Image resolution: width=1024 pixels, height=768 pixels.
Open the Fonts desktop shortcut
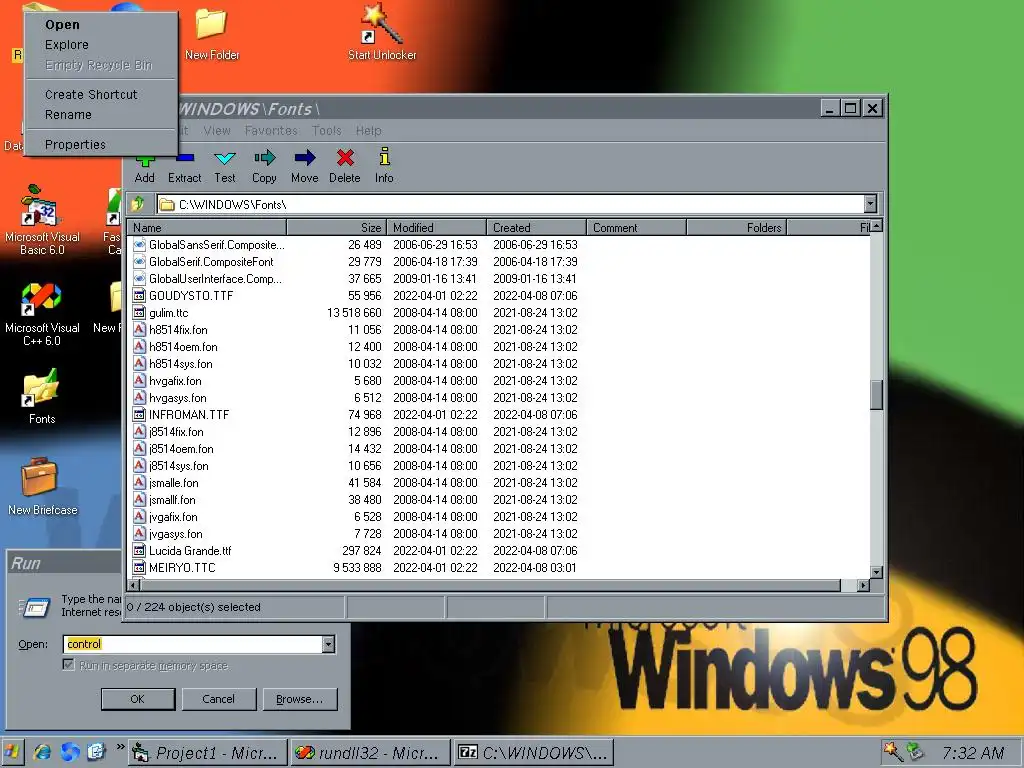pos(42,396)
